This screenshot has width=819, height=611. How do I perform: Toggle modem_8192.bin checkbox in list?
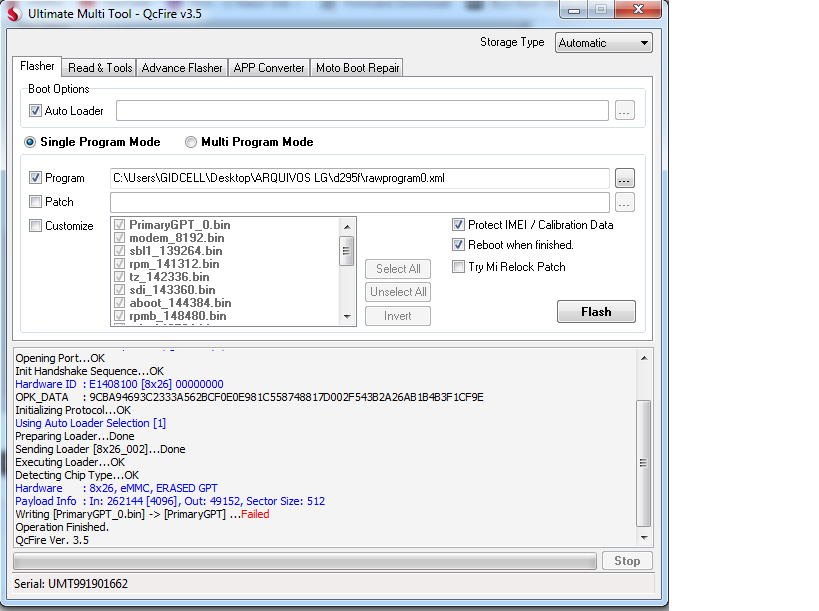click(120, 238)
